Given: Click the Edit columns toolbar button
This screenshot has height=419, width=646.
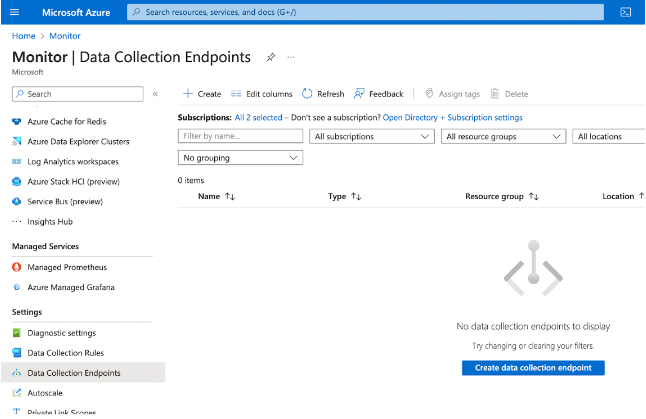Looking at the screenshot, I should pyautogui.click(x=261, y=94).
